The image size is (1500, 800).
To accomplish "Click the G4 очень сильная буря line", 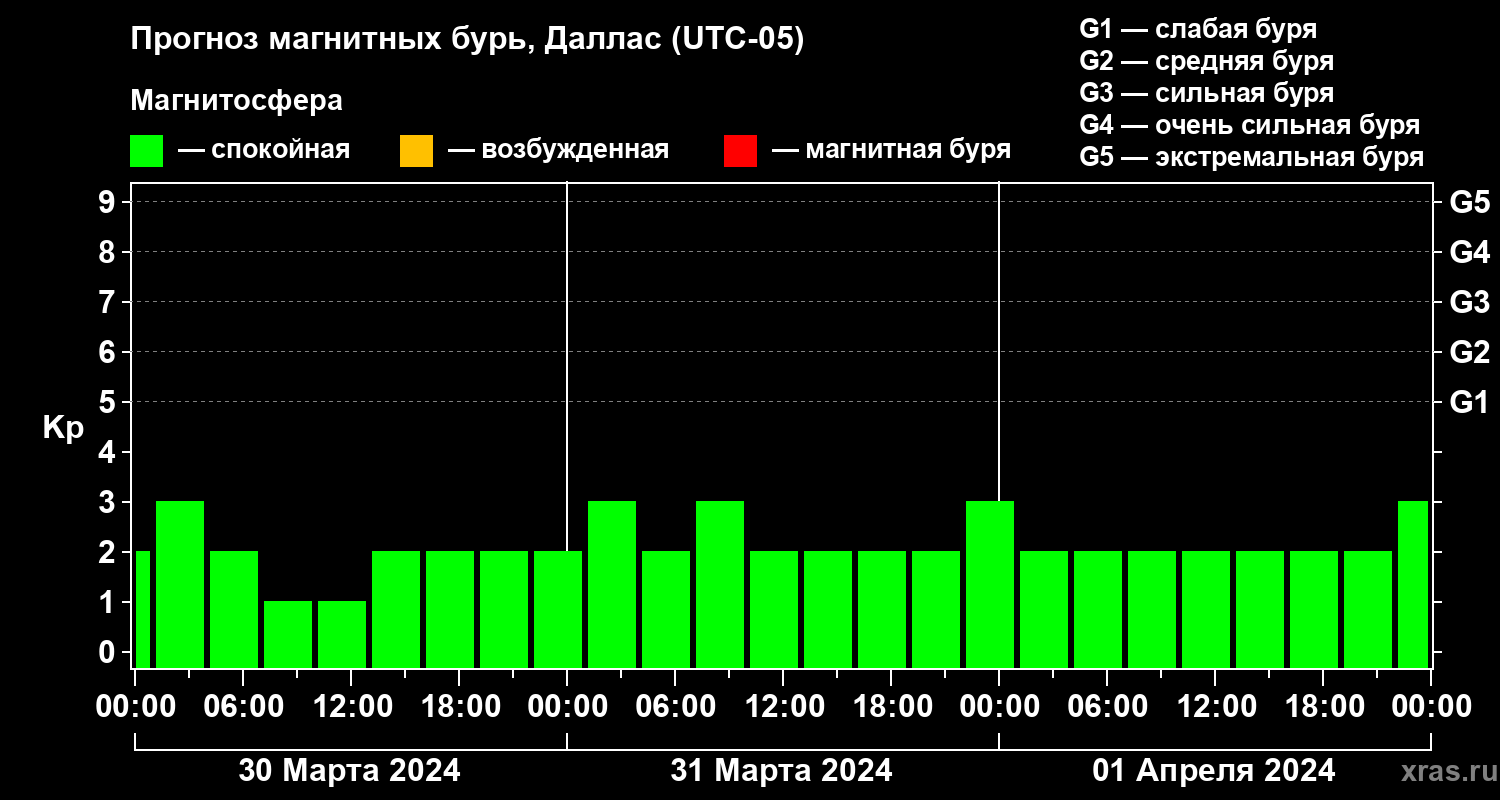I will click(1250, 125).
